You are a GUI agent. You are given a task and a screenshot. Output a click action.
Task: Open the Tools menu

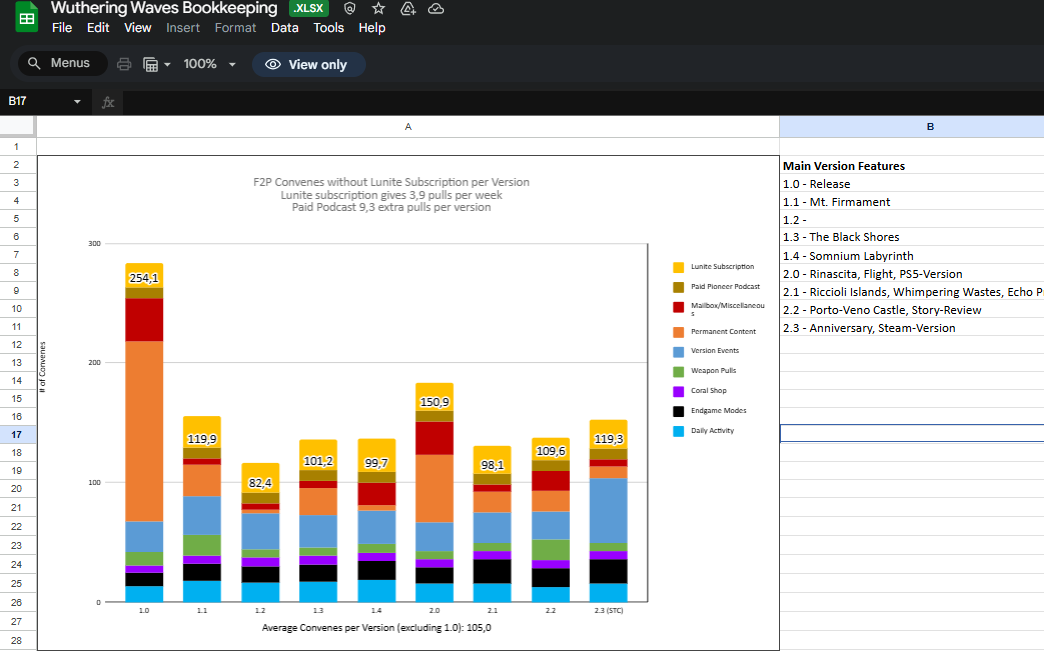click(x=328, y=28)
